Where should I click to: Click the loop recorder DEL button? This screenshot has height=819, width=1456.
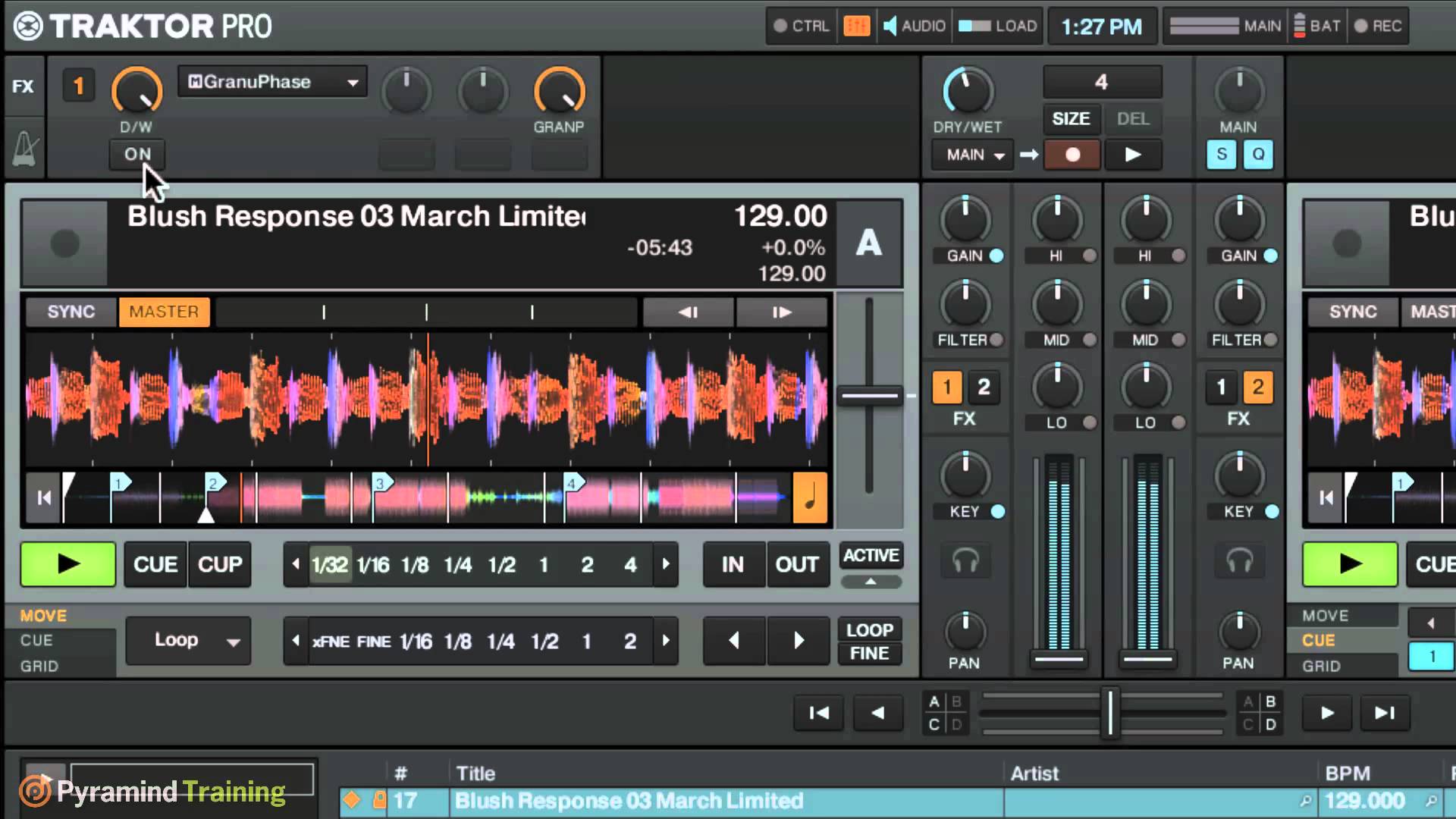coord(1133,119)
